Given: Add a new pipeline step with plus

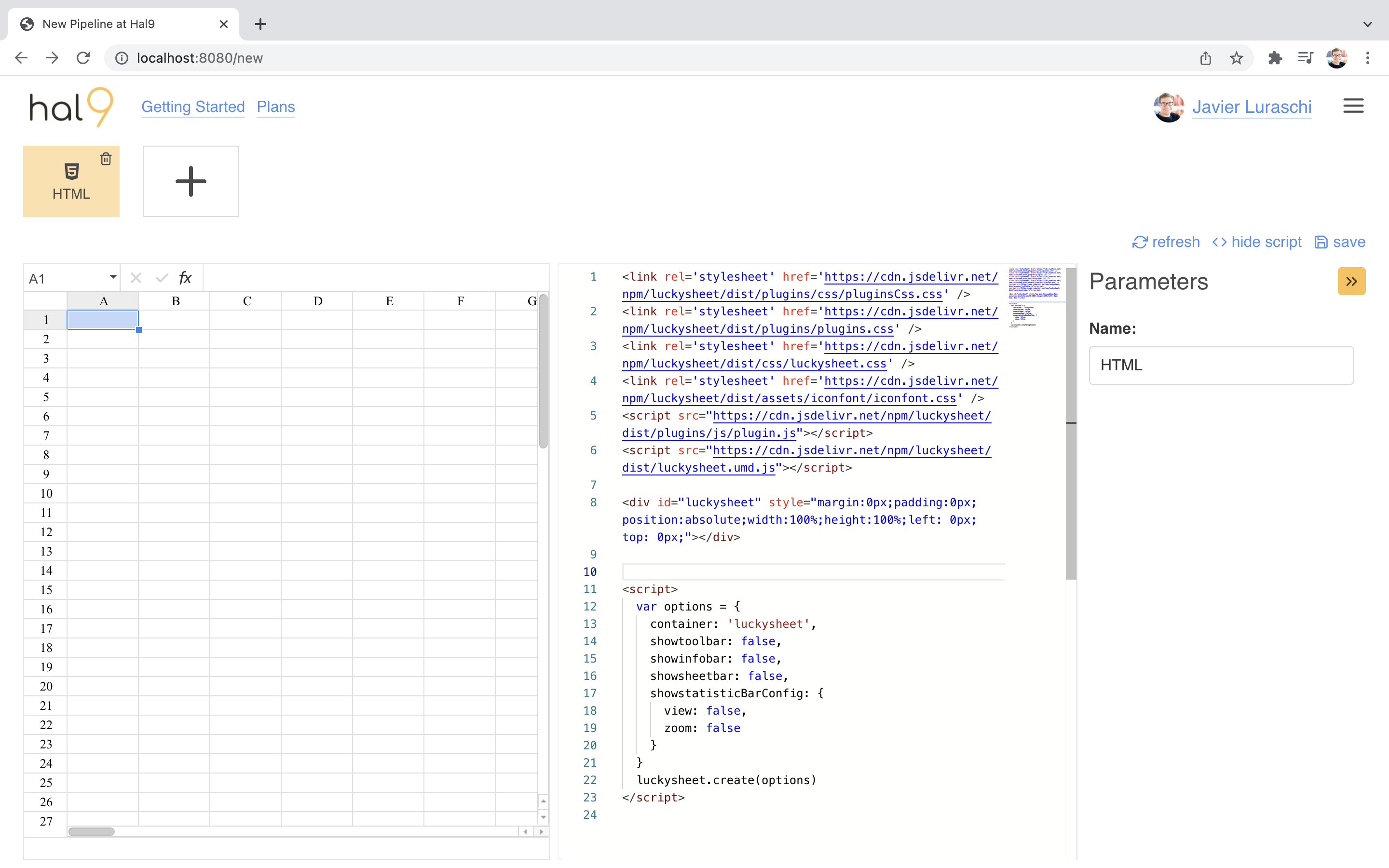Looking at the screenshot, I should tap(191, 181).
